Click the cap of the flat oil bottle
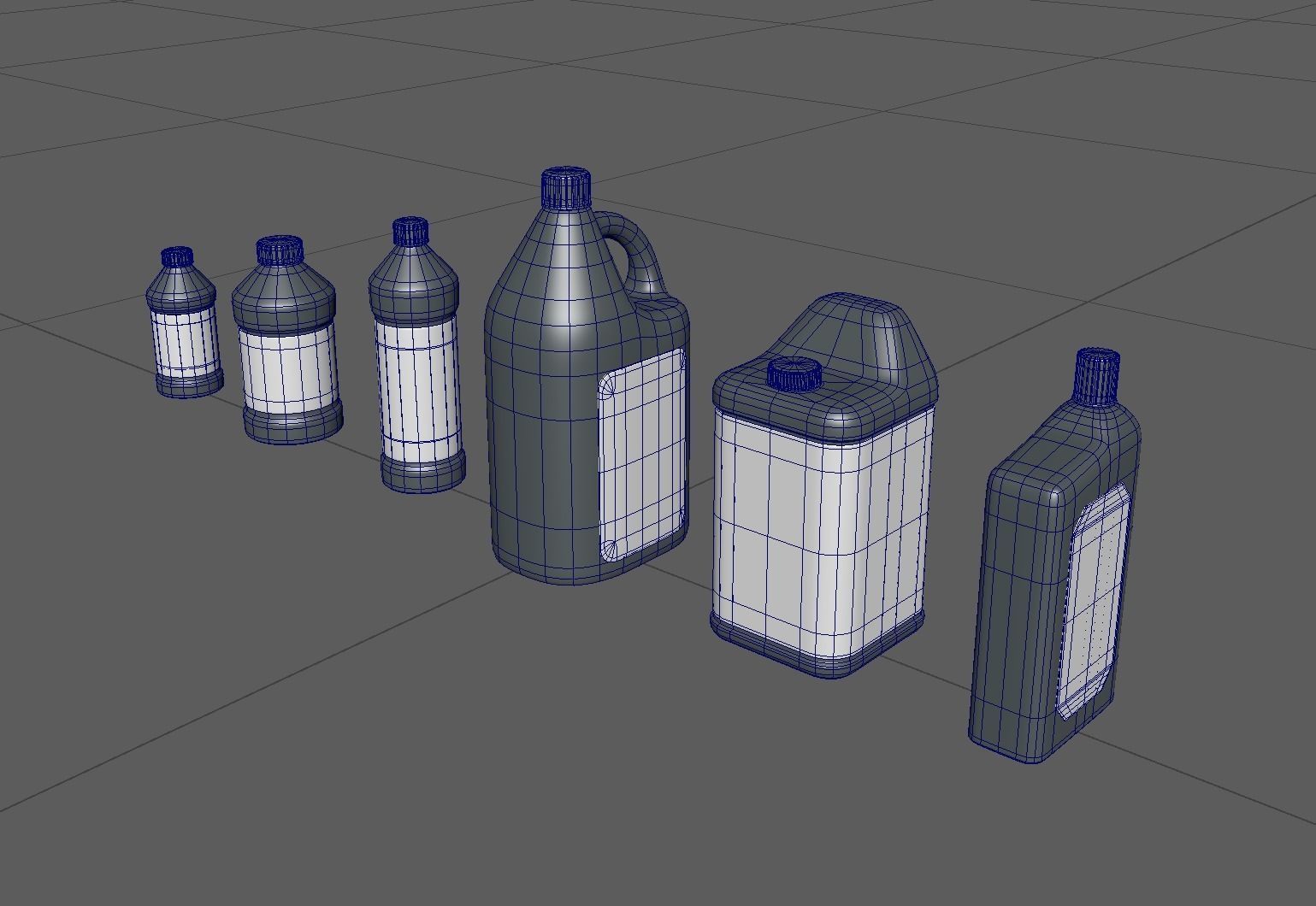This screenshot has height=906, width=1316. [1097, 375]
